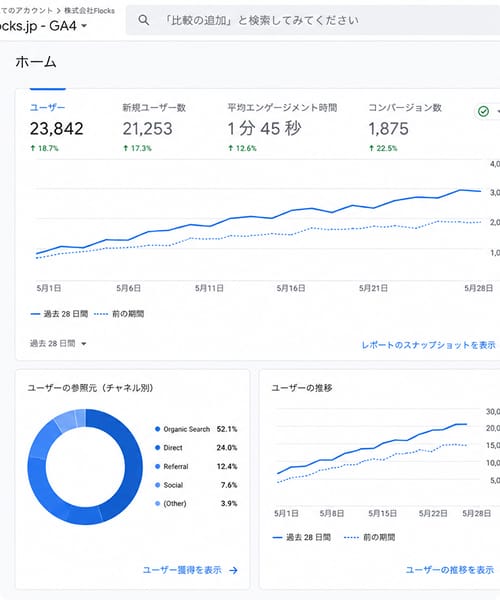The width and height of the screenshot is (500, 600).
Task: Click the 過去 28 日間 legend in the main chart
Action: [x=59, y=314]
